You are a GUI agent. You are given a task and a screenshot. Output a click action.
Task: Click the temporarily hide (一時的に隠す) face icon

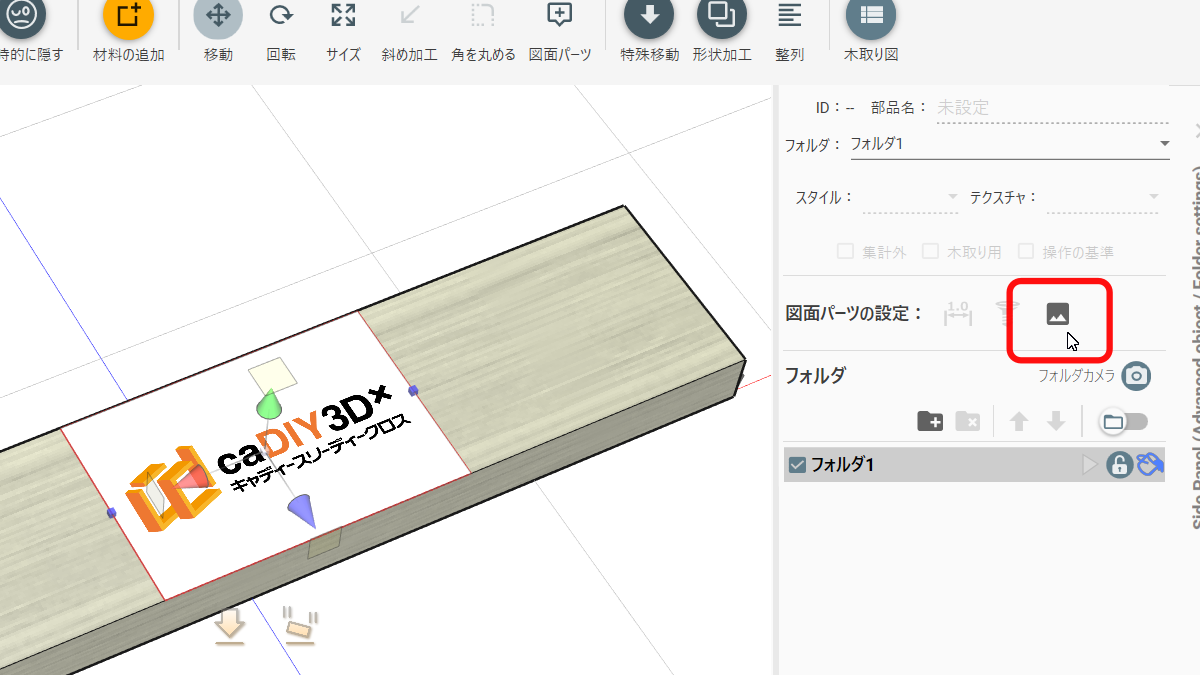22,17
